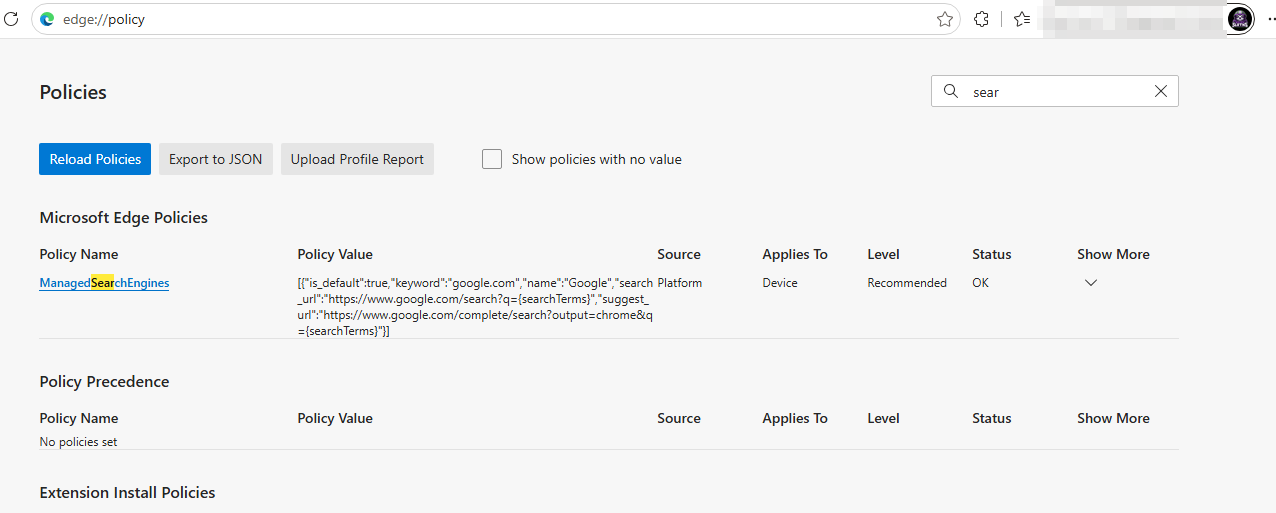Click 'Status' header under Policy Precedence
This screenshot has height=513, width=1276.
(x=992, y=418)
